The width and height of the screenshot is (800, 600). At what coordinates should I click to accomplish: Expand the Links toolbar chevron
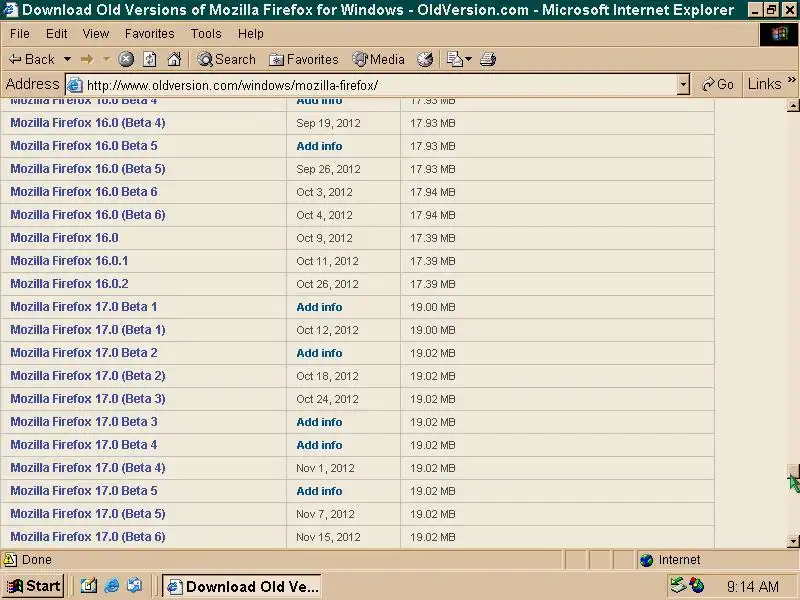click(792, 80)
